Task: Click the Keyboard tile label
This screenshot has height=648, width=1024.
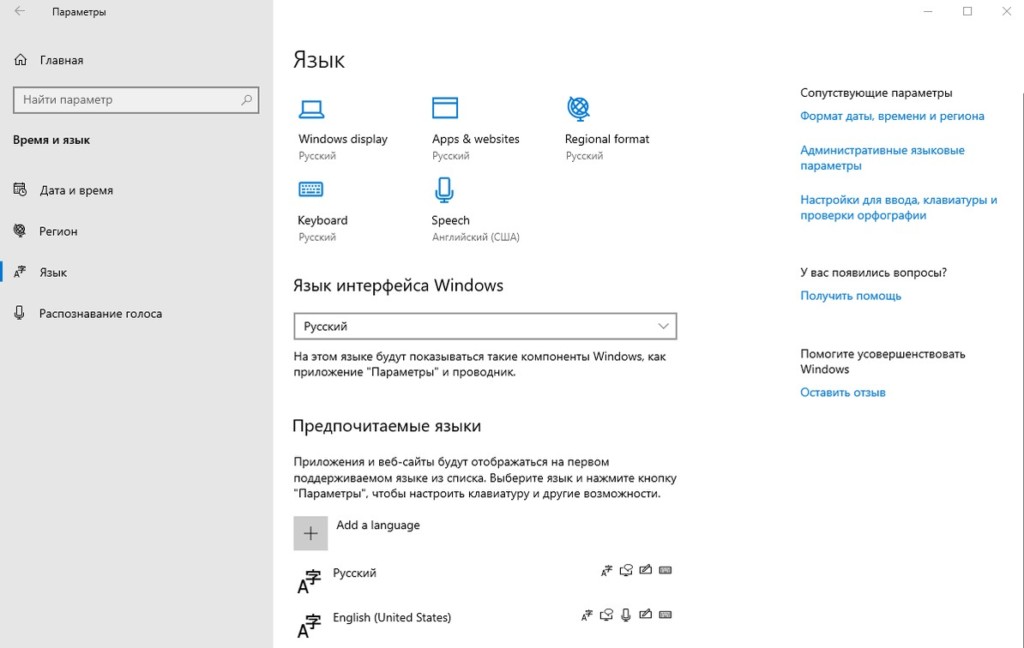Action: click(x=323, y=220)
